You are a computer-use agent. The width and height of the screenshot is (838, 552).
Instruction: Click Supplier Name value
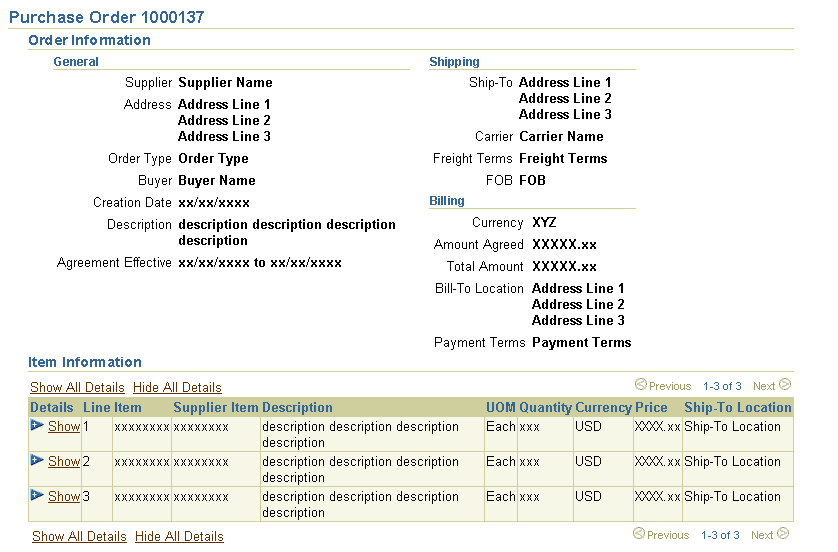[x=226, y=82]
